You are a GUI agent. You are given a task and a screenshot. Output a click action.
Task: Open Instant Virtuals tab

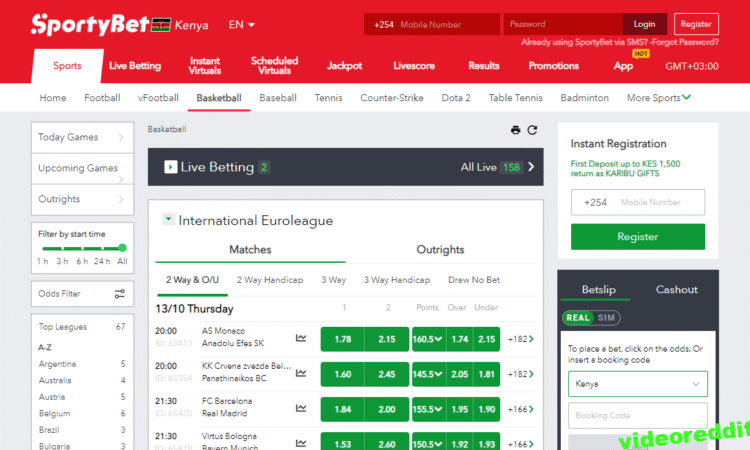[x=205, y=66]
